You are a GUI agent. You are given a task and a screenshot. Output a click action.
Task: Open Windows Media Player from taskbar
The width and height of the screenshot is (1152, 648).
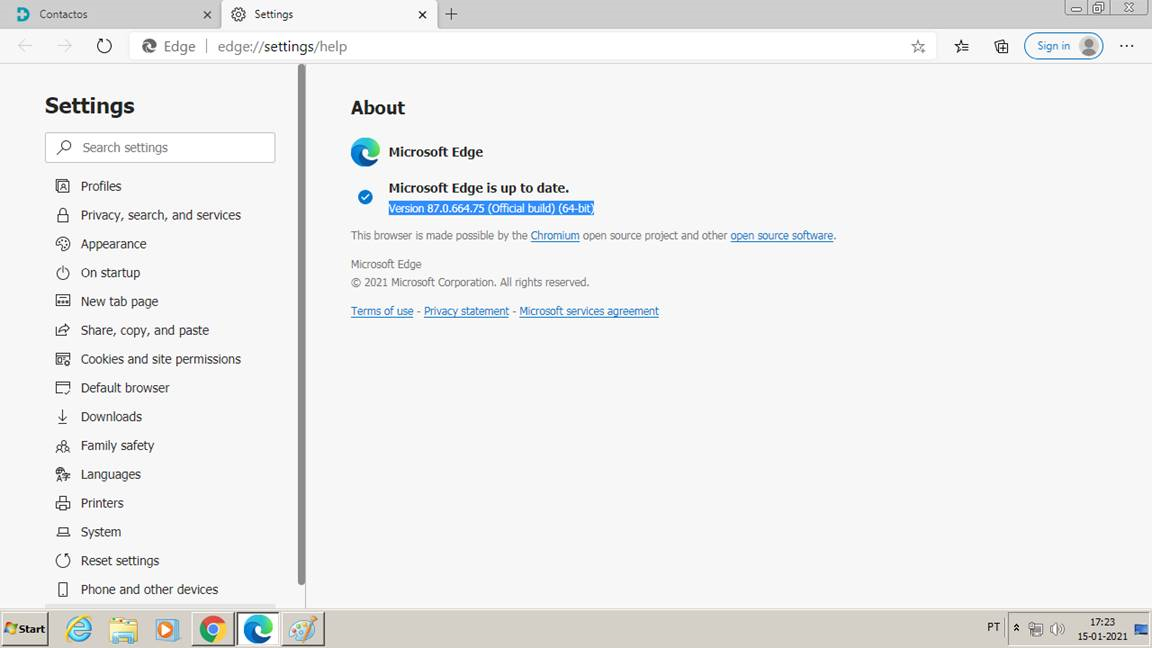168,630
